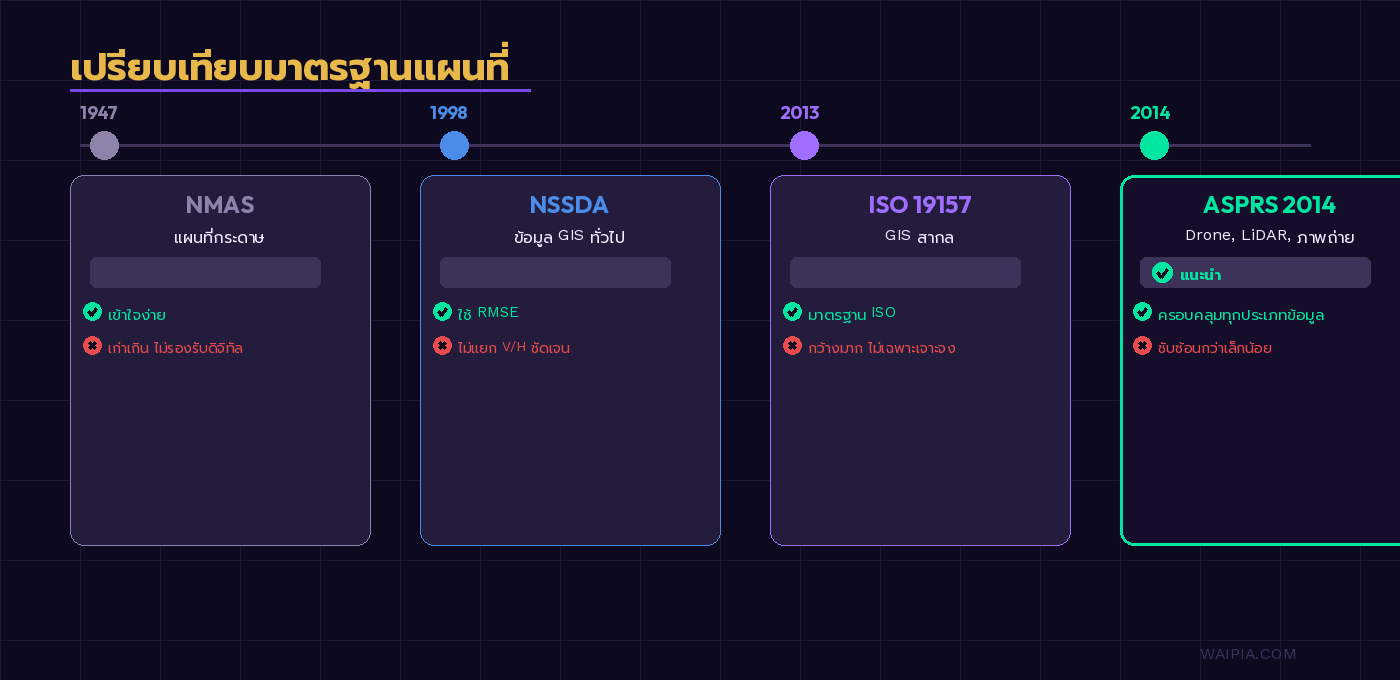1400x680 pixels.
Task: Click the checkmark next to "ใช้ RMSE"
Action: (442, 311)
